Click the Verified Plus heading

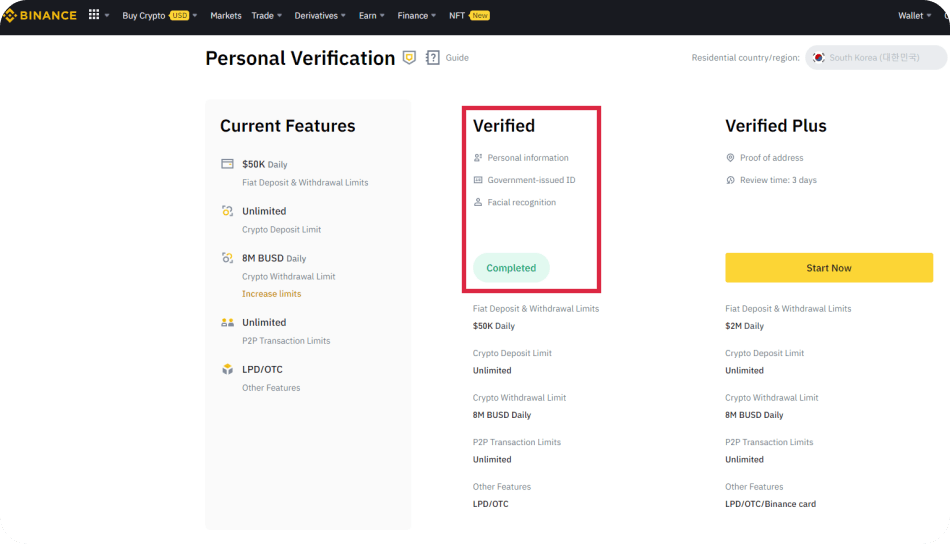point(776,125)
